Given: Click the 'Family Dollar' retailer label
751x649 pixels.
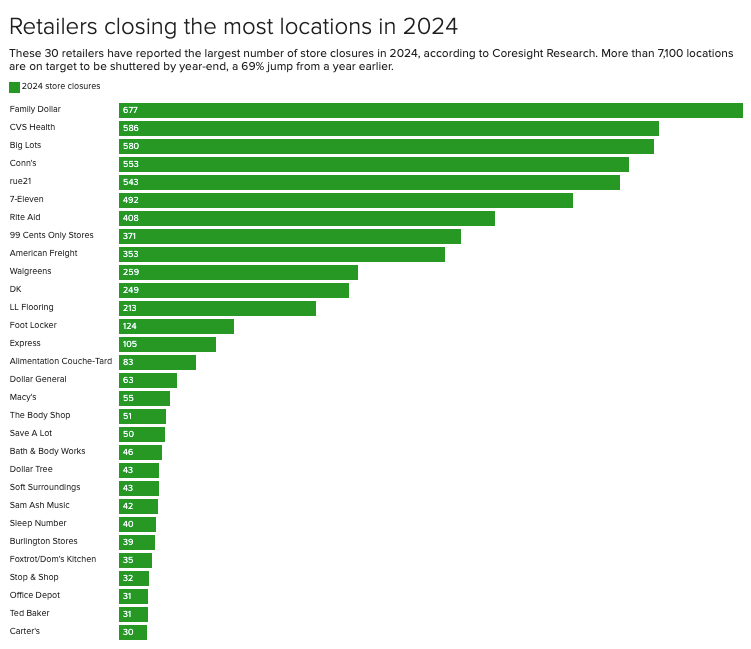Looking at the screenshot, I should (x=35, y=109).
